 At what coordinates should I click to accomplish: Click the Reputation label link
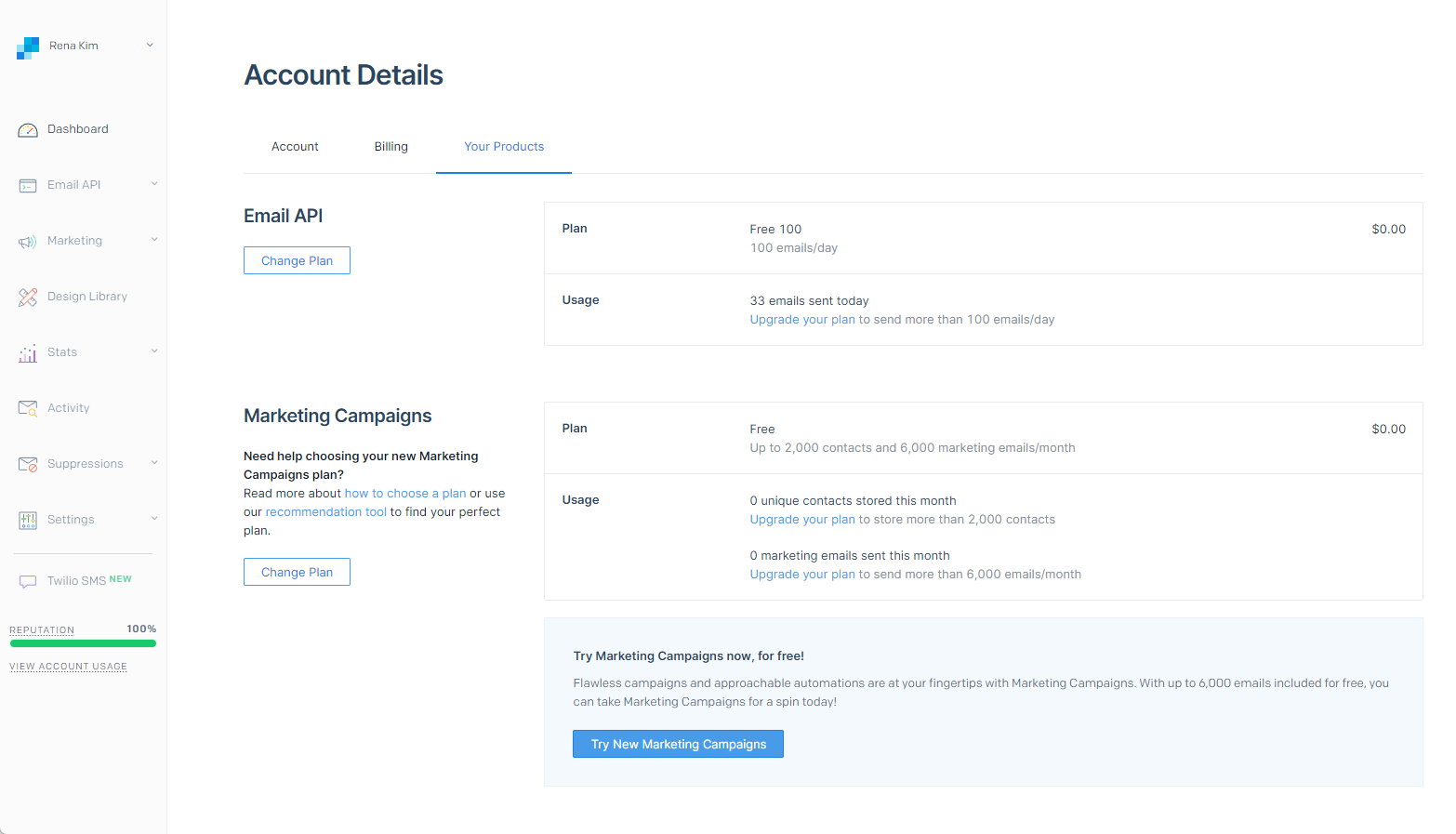[x=42, y=630]
